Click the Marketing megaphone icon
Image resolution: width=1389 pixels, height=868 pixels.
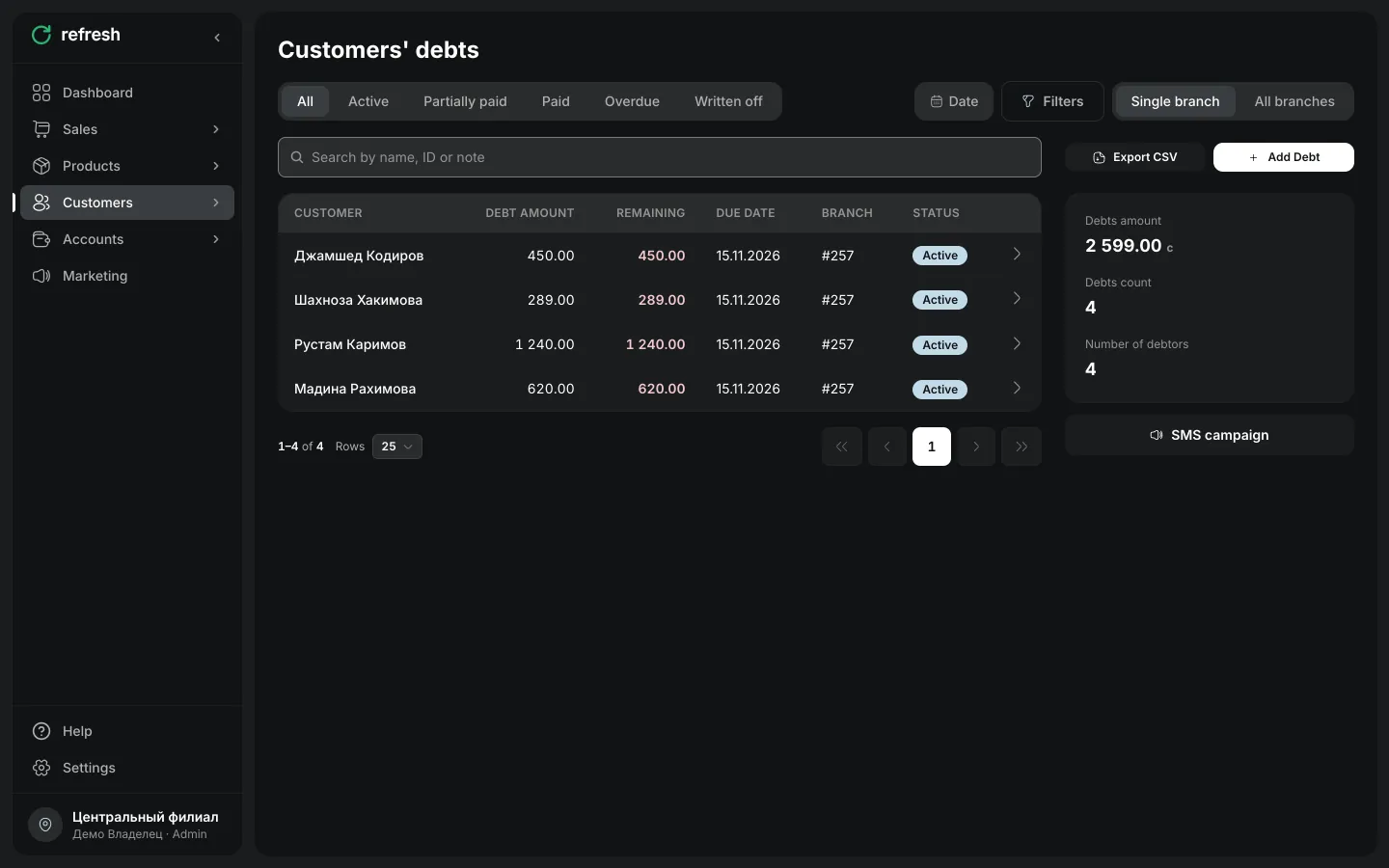pos(41,276)
